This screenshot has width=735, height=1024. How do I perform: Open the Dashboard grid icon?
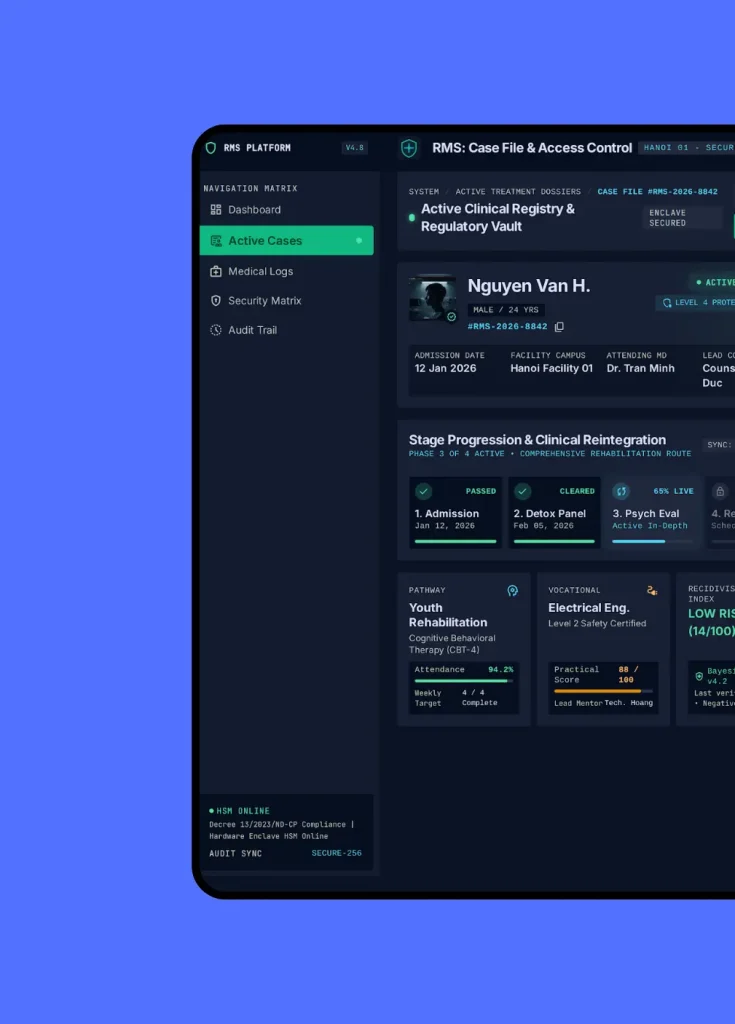click(216, 210)
